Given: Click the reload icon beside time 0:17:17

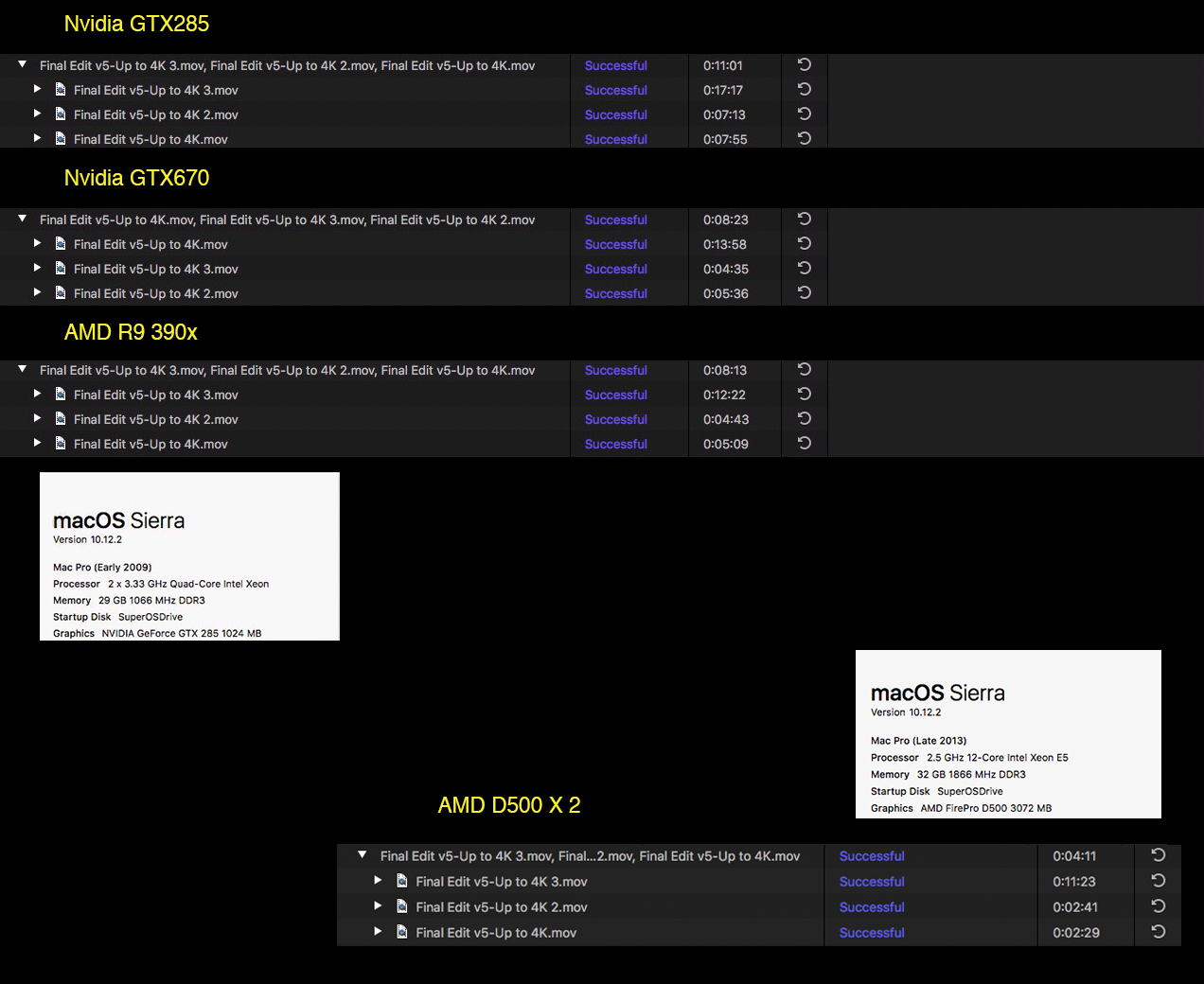Looking at the screenshot, I should click(x=805, y=89).
